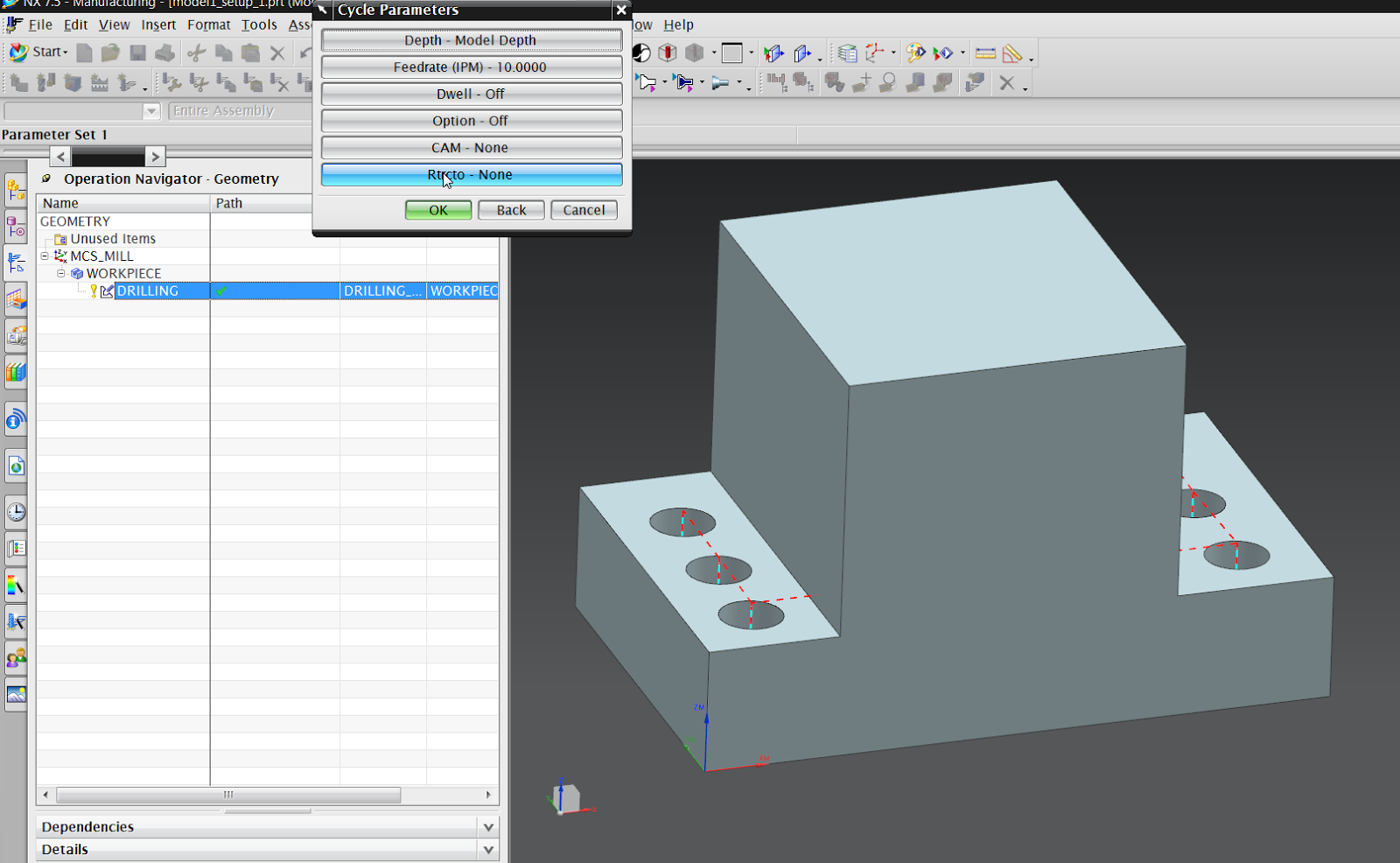Collapse the MCS_MILL tree node
Viewport: 1400px width, 863px height.
tap(45, 256)
